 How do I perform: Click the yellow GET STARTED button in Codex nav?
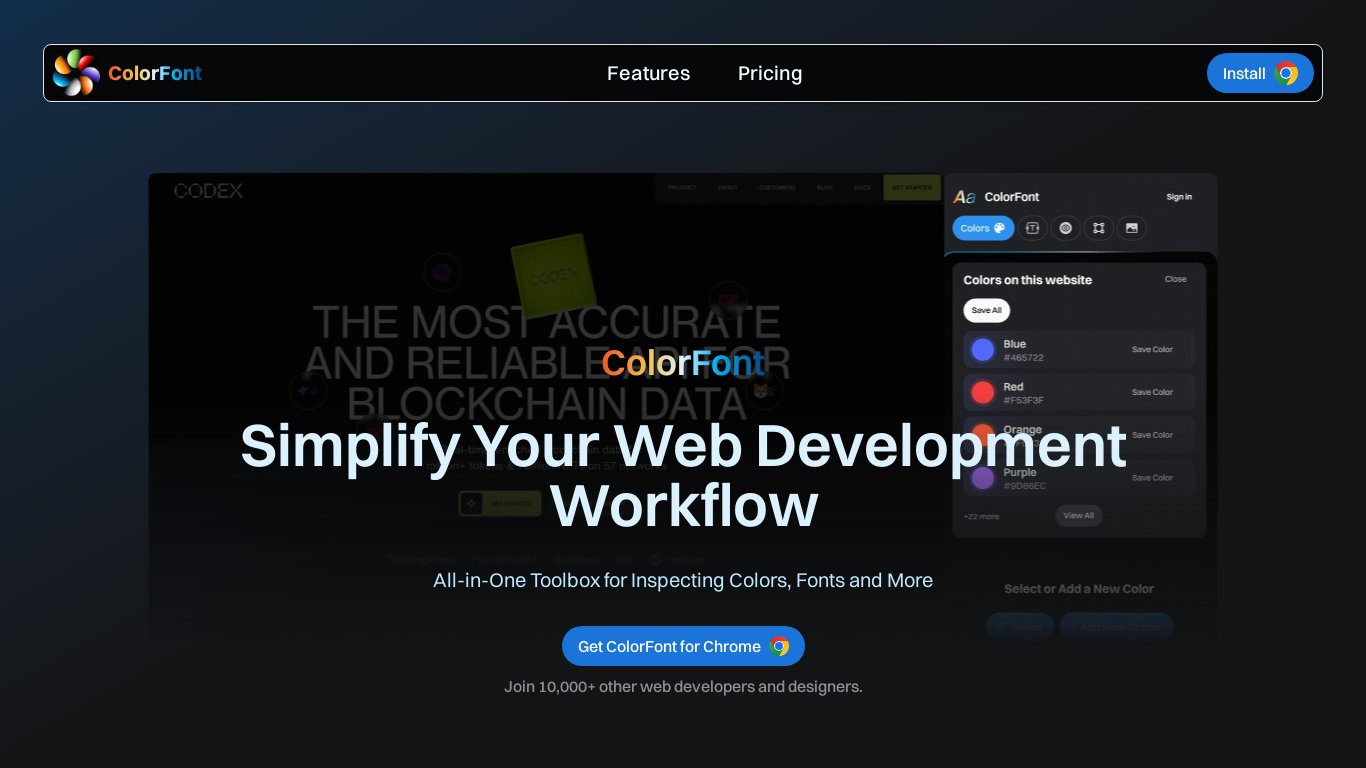pyautogui.click(x=912, y=187)
